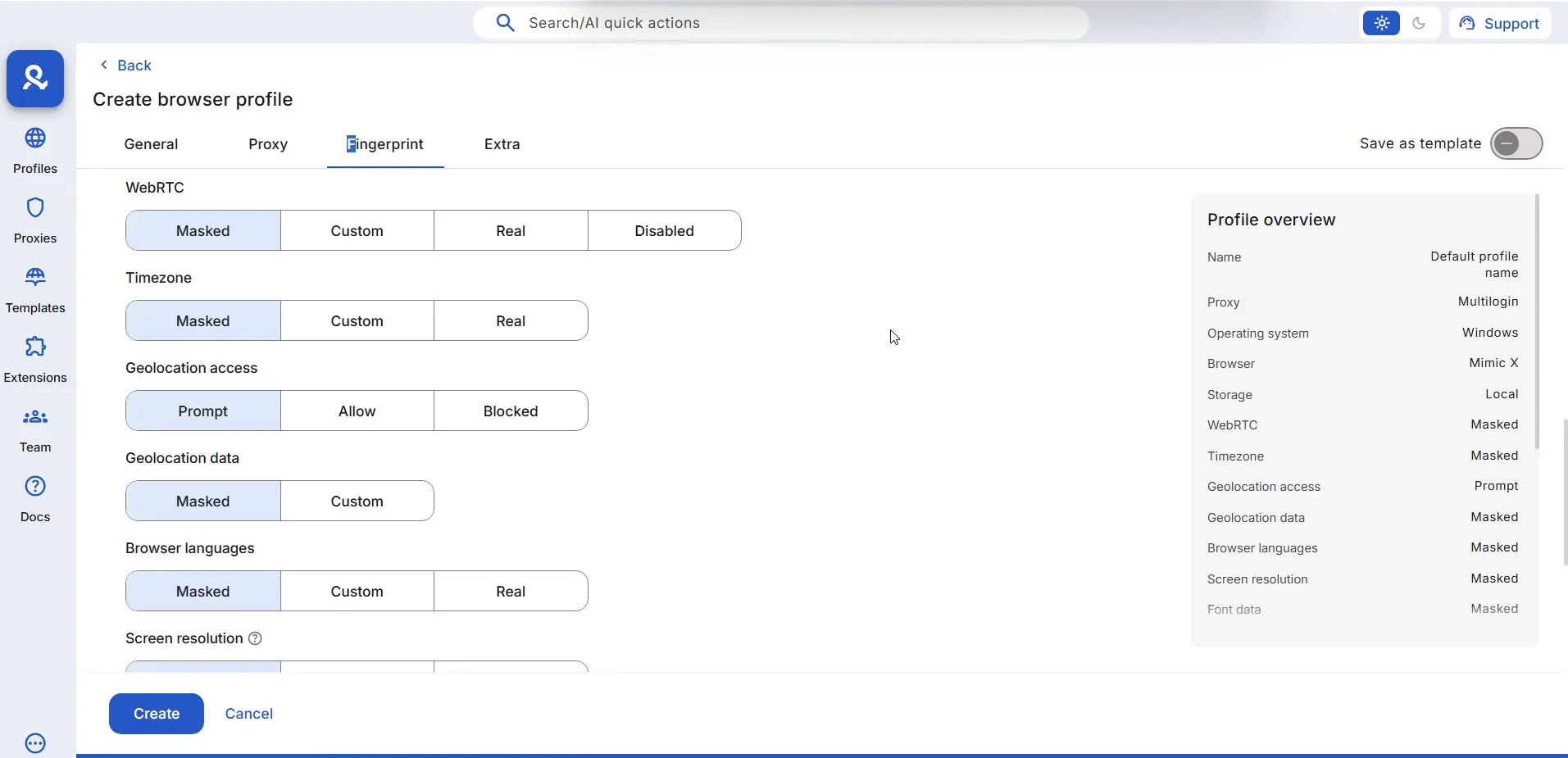1568x758 pixels.
Task: Set Browser languages to Real
Action: point(511,591)
